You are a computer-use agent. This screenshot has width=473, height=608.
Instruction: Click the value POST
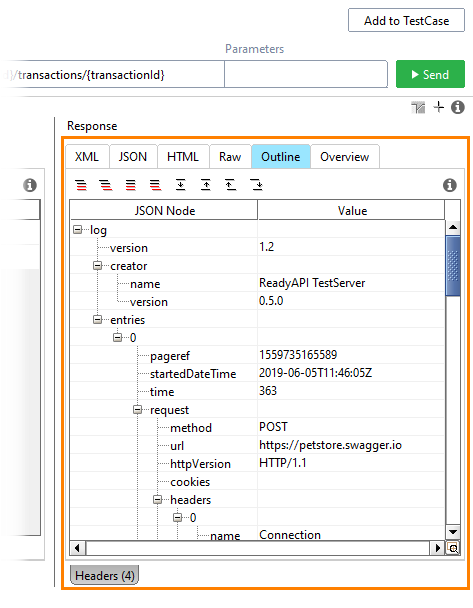273,427
